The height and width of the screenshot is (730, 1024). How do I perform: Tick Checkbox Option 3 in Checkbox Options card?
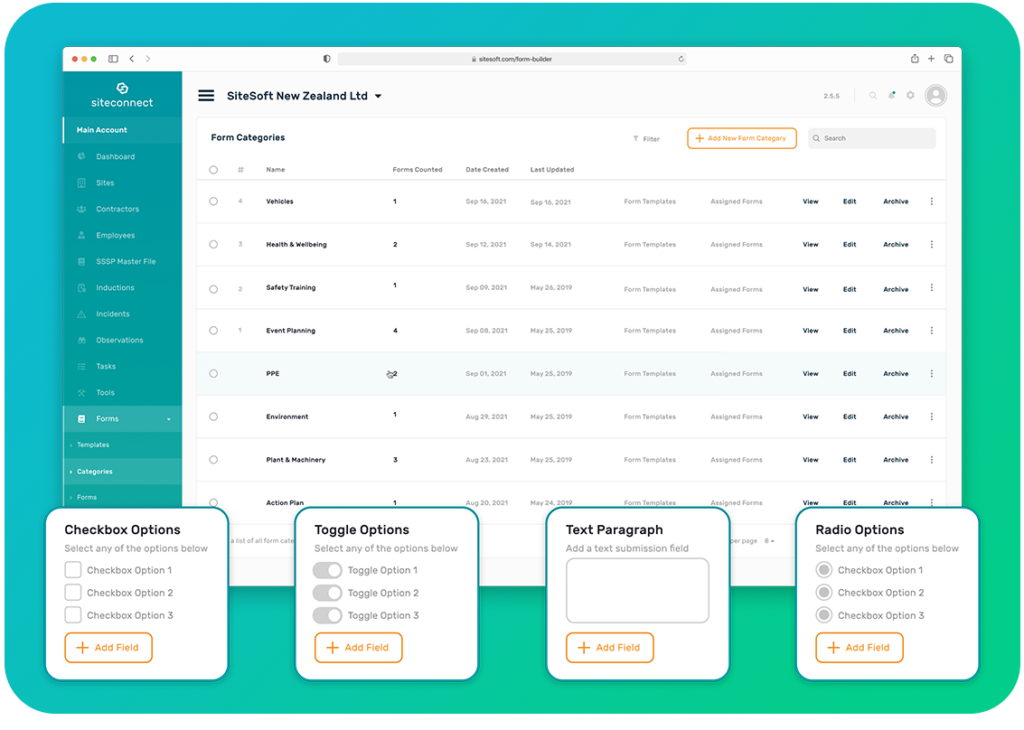click(x=73, y=615)
